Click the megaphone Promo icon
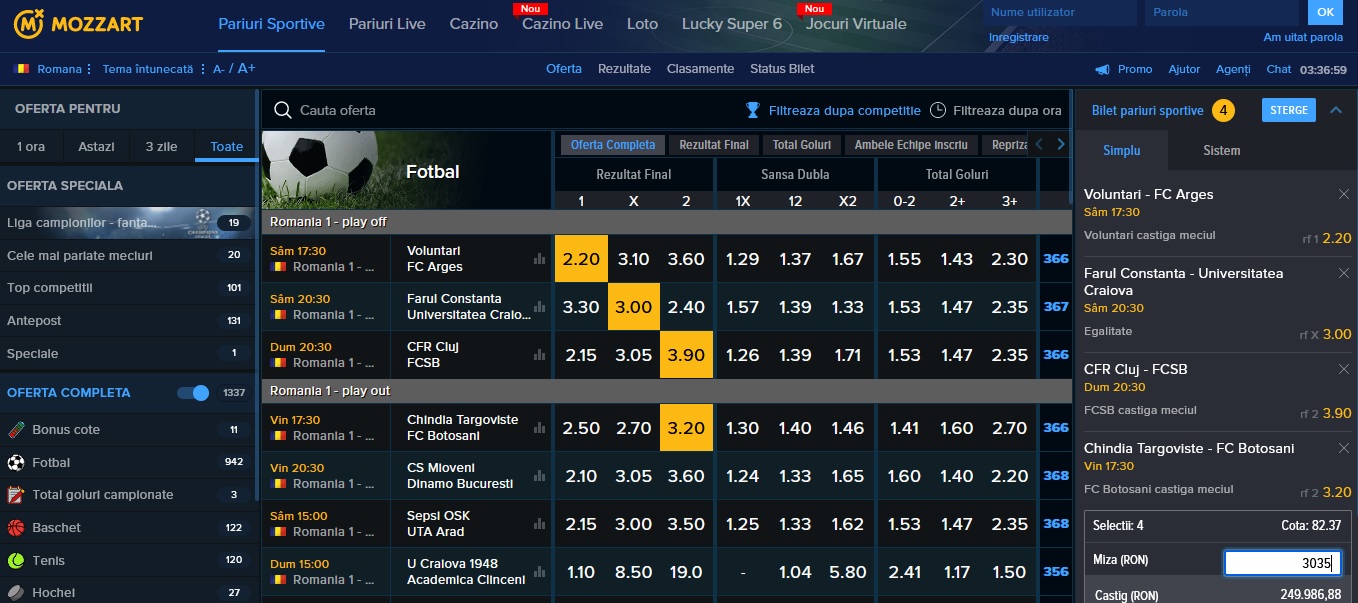The height and width of the screenshot is (603, 1358). (x=1102, y=69)
